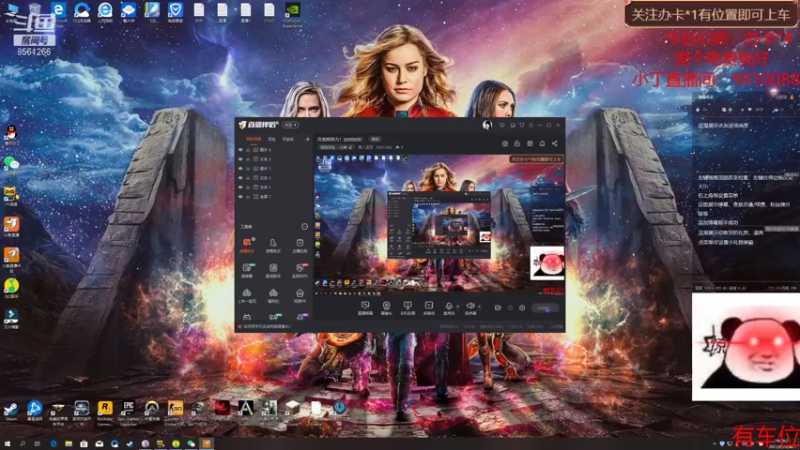800x450 pixels.
Task: Open the user avatar in streaming app title bar
Action: tap(487, 125)
